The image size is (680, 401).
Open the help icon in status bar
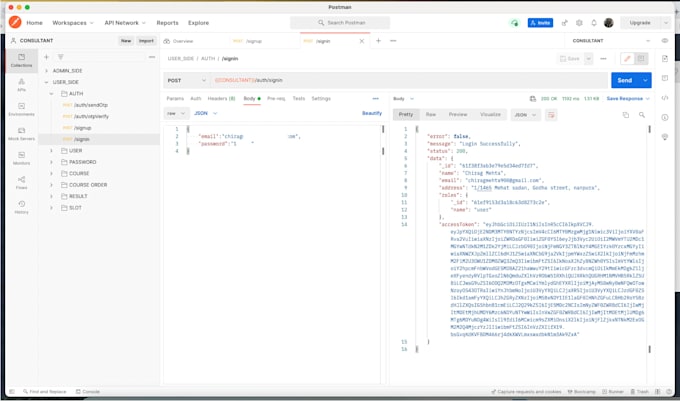coord(669,391)
